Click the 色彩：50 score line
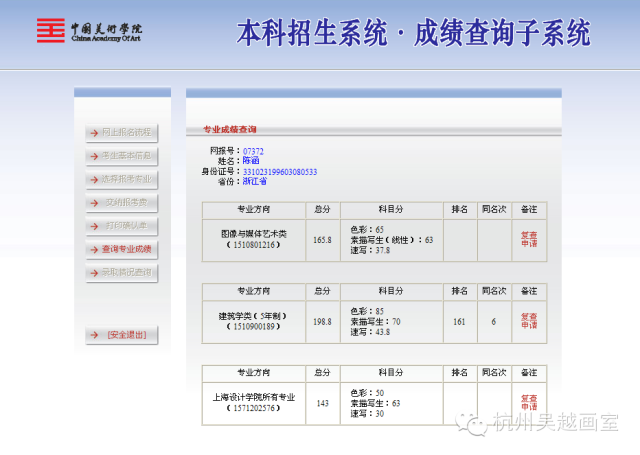640x455 pixels. pos(367,393)
